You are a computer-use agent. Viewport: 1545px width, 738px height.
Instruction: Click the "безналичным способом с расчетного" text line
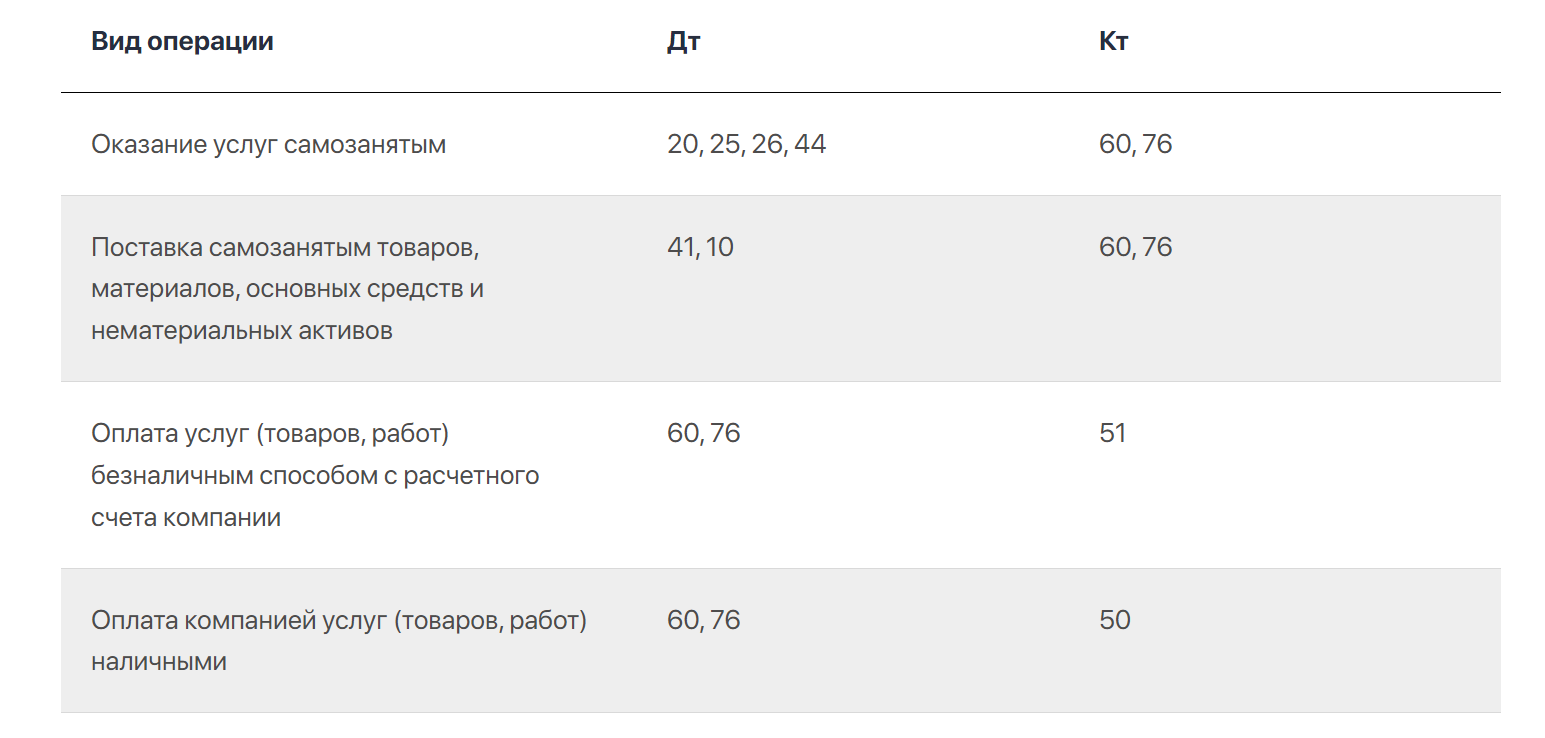(315, 476)
